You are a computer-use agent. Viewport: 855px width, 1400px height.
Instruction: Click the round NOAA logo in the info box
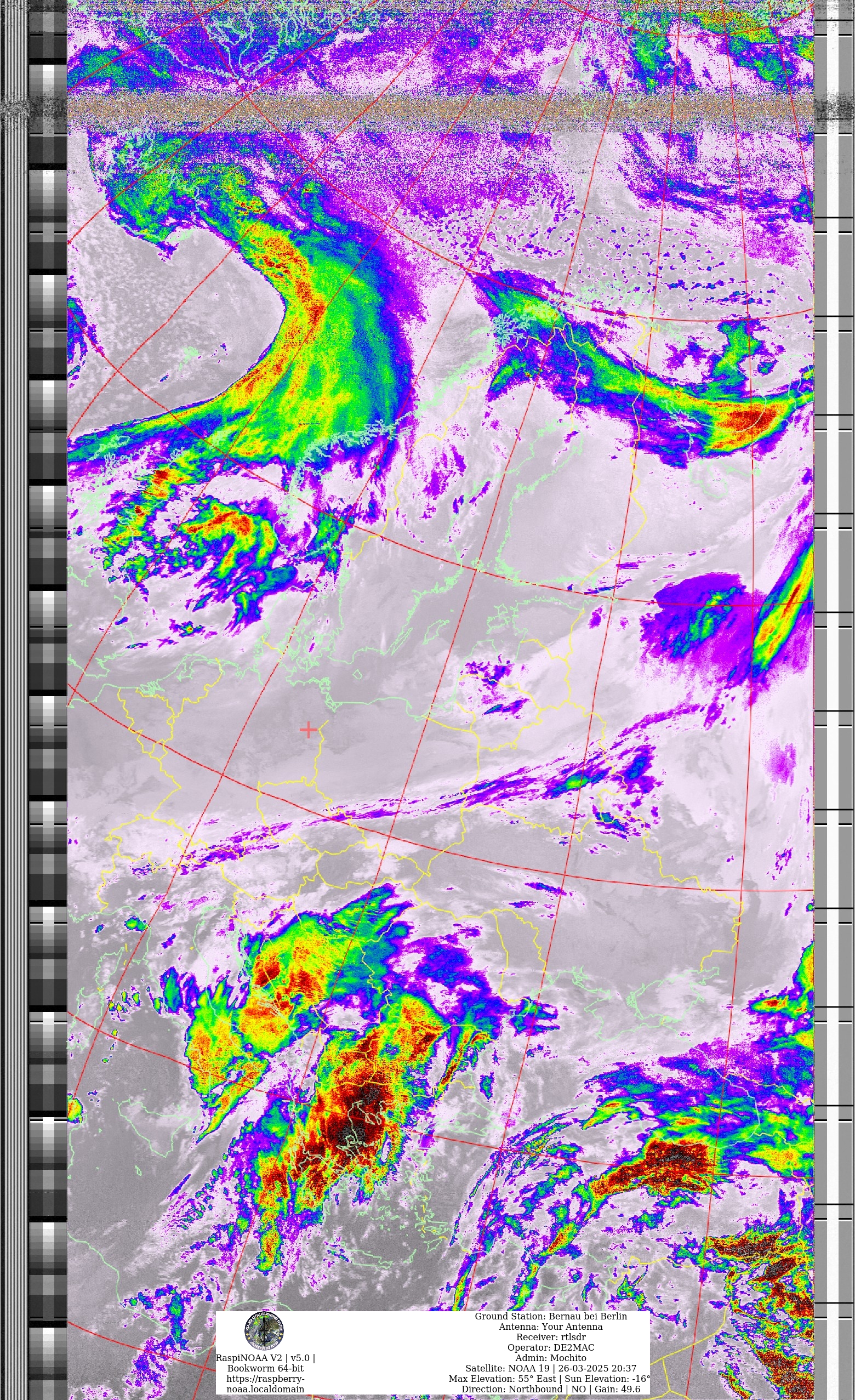coord(264,1331)
